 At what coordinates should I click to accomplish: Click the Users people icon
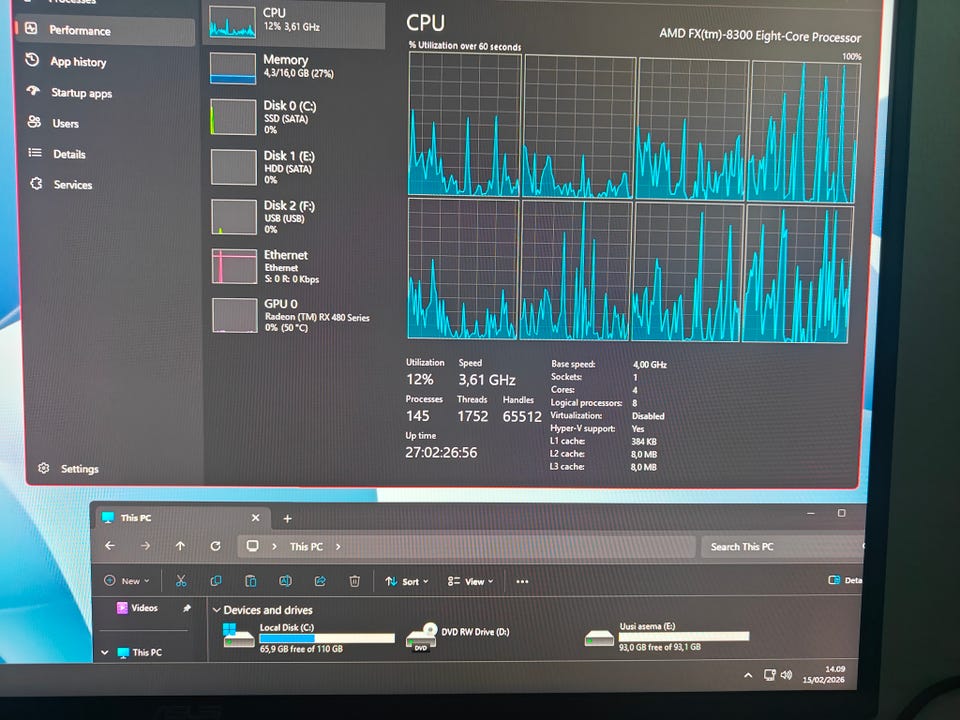[x=34, y=122]
